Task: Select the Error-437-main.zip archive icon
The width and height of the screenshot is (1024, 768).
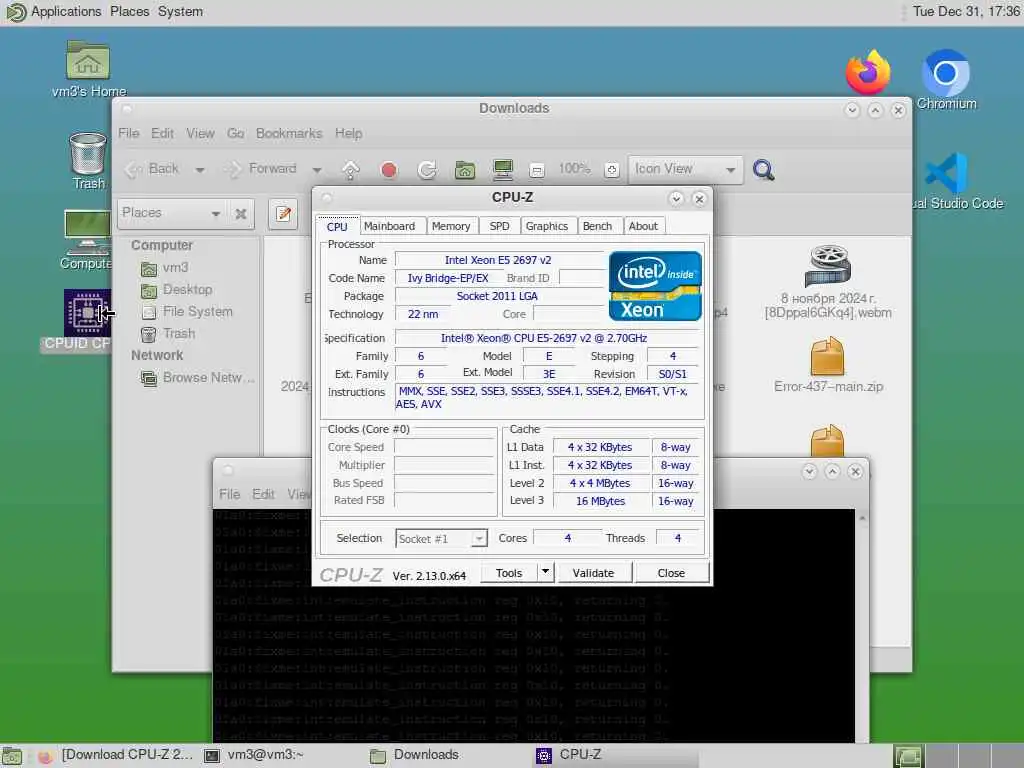Action: click(827, 356)
